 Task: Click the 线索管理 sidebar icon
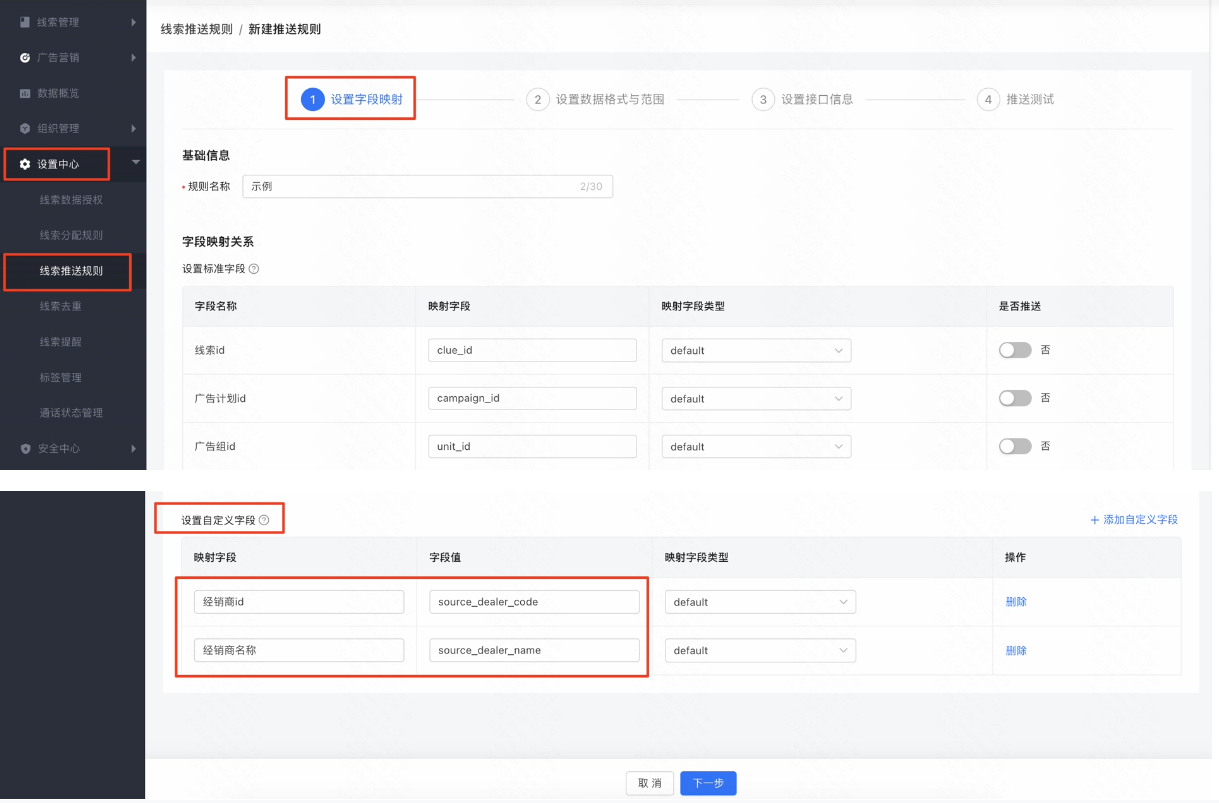coord(25,22)
